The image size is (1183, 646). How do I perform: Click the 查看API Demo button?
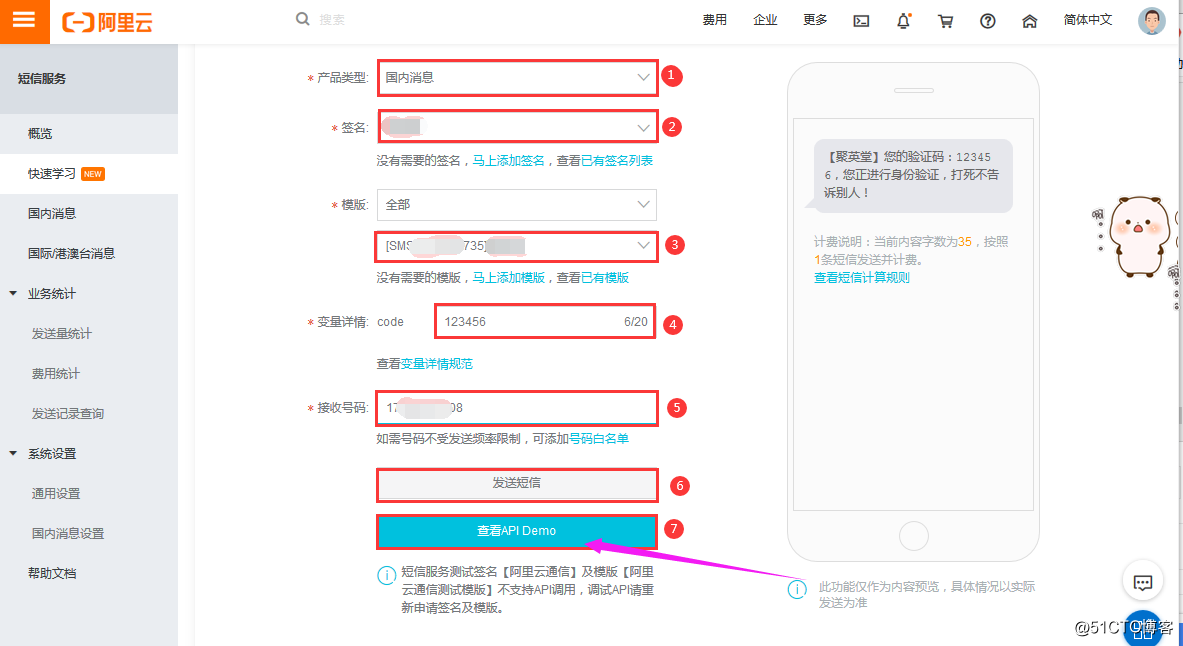click(x=517, y=531)
